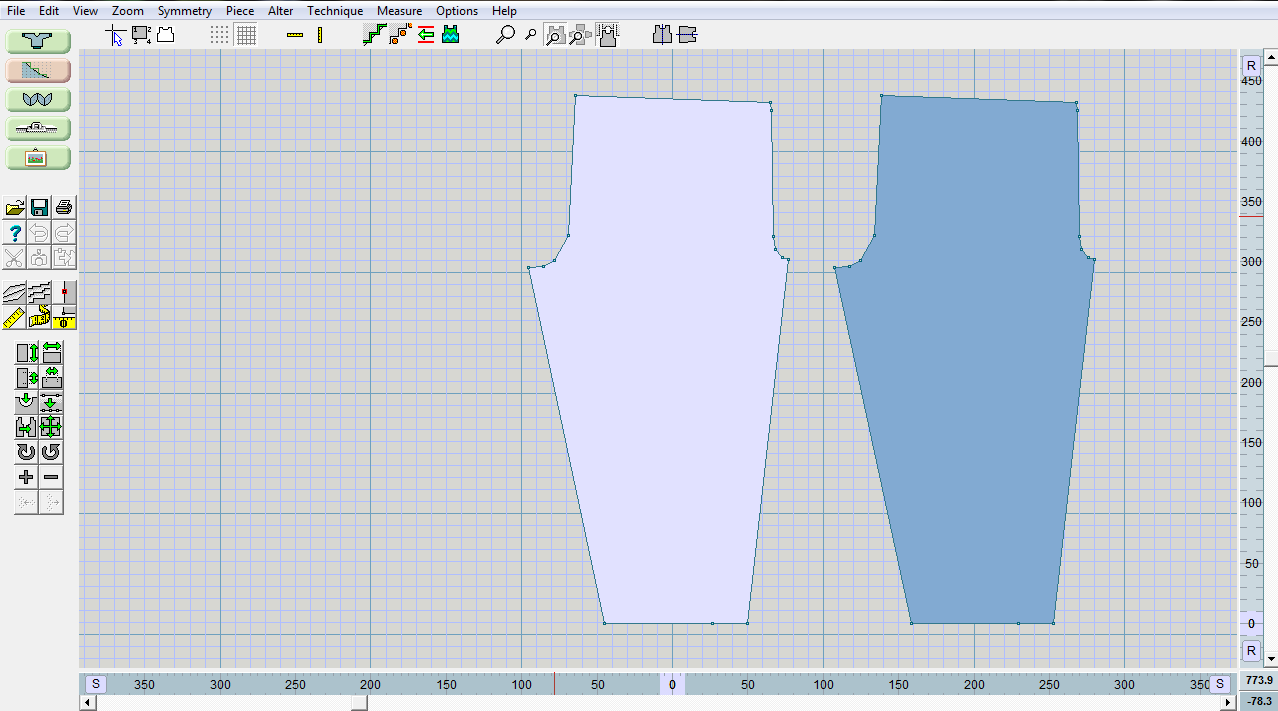
Task: Select the garment outline shape icon
Action: [166, 35]
